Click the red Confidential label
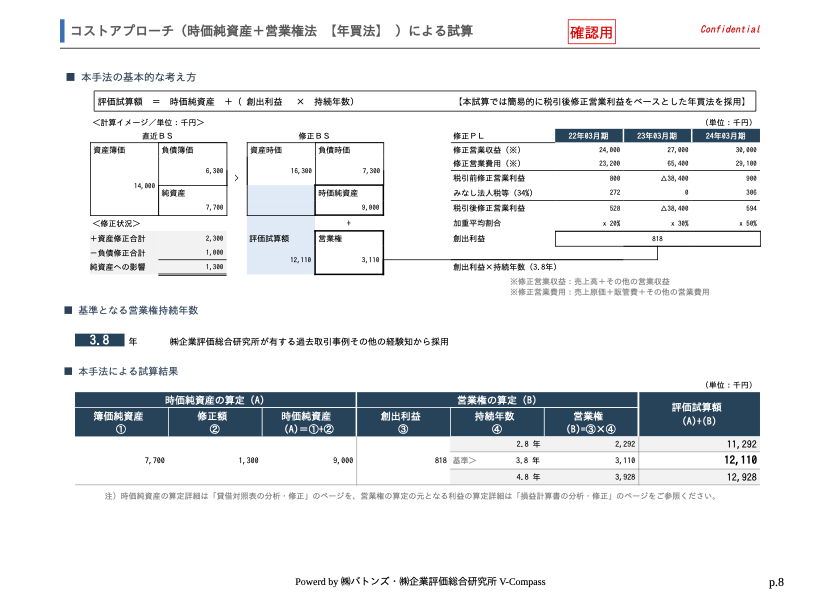 click(x=730, y=29)
